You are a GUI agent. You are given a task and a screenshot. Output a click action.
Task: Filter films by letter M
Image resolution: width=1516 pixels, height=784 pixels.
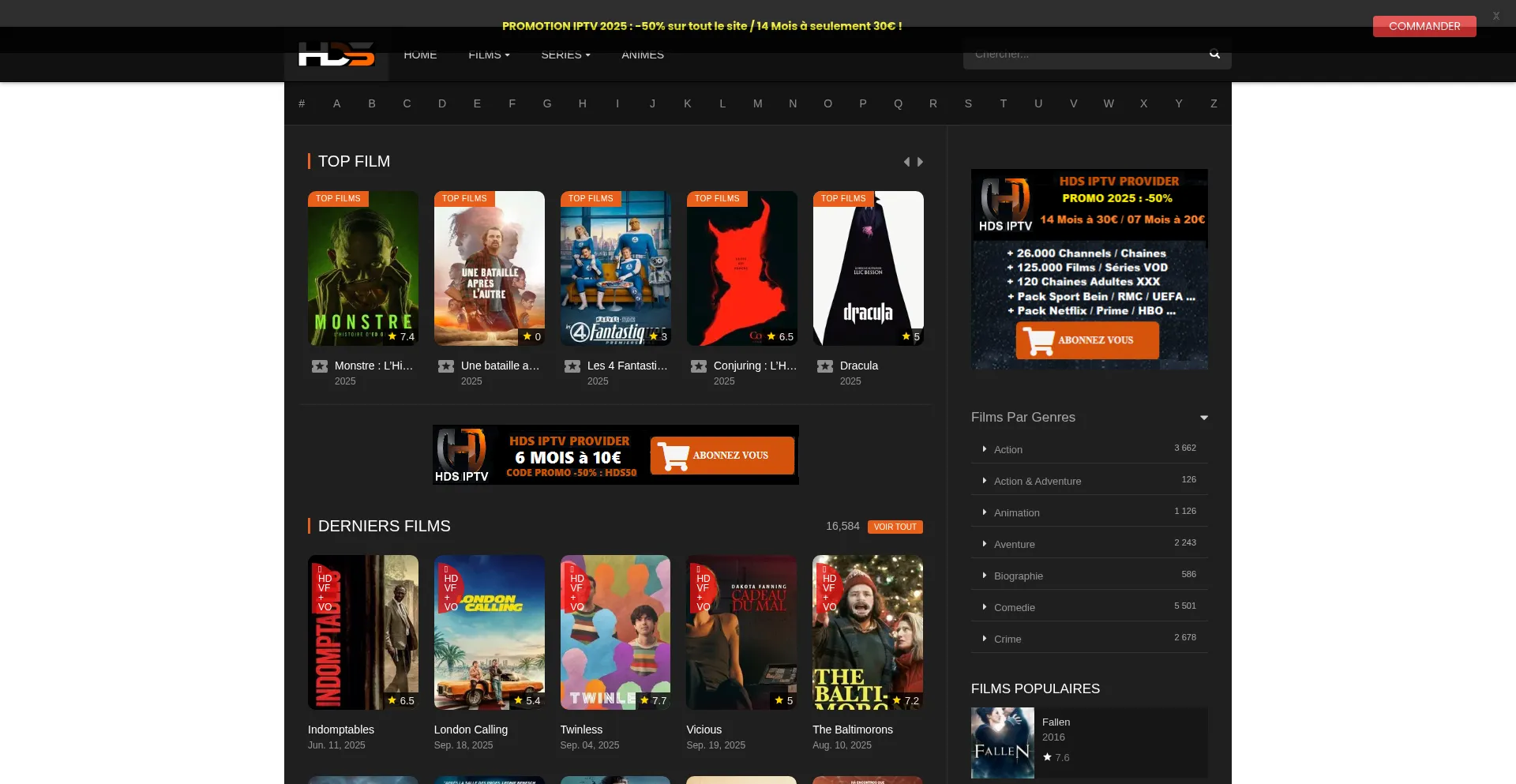pyautogui.click(x=757, y=103)
